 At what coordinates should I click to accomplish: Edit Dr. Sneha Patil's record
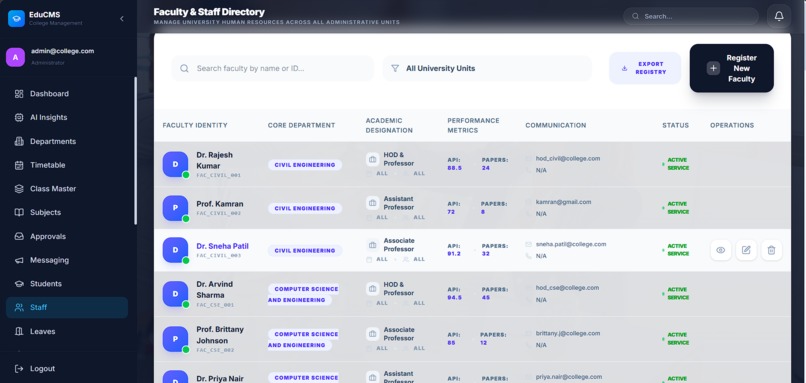pos(746,250)
